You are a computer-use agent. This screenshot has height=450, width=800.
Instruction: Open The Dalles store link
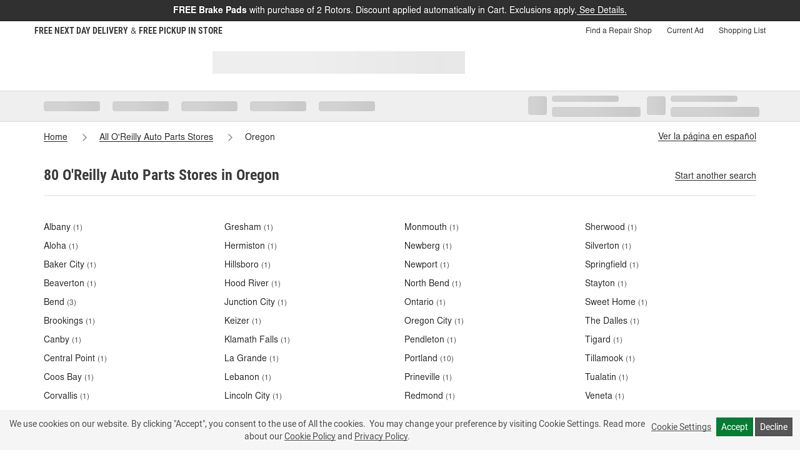point(606,321)
